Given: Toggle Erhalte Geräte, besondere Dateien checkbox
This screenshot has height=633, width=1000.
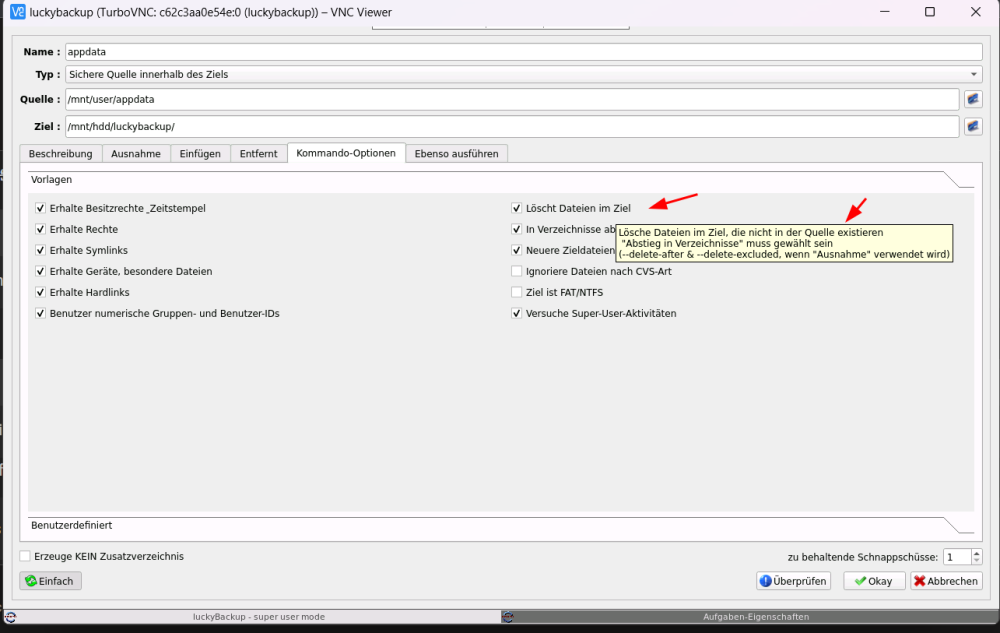Looking at the screenshot, I should pyautogui.click(x=40, y=271).
